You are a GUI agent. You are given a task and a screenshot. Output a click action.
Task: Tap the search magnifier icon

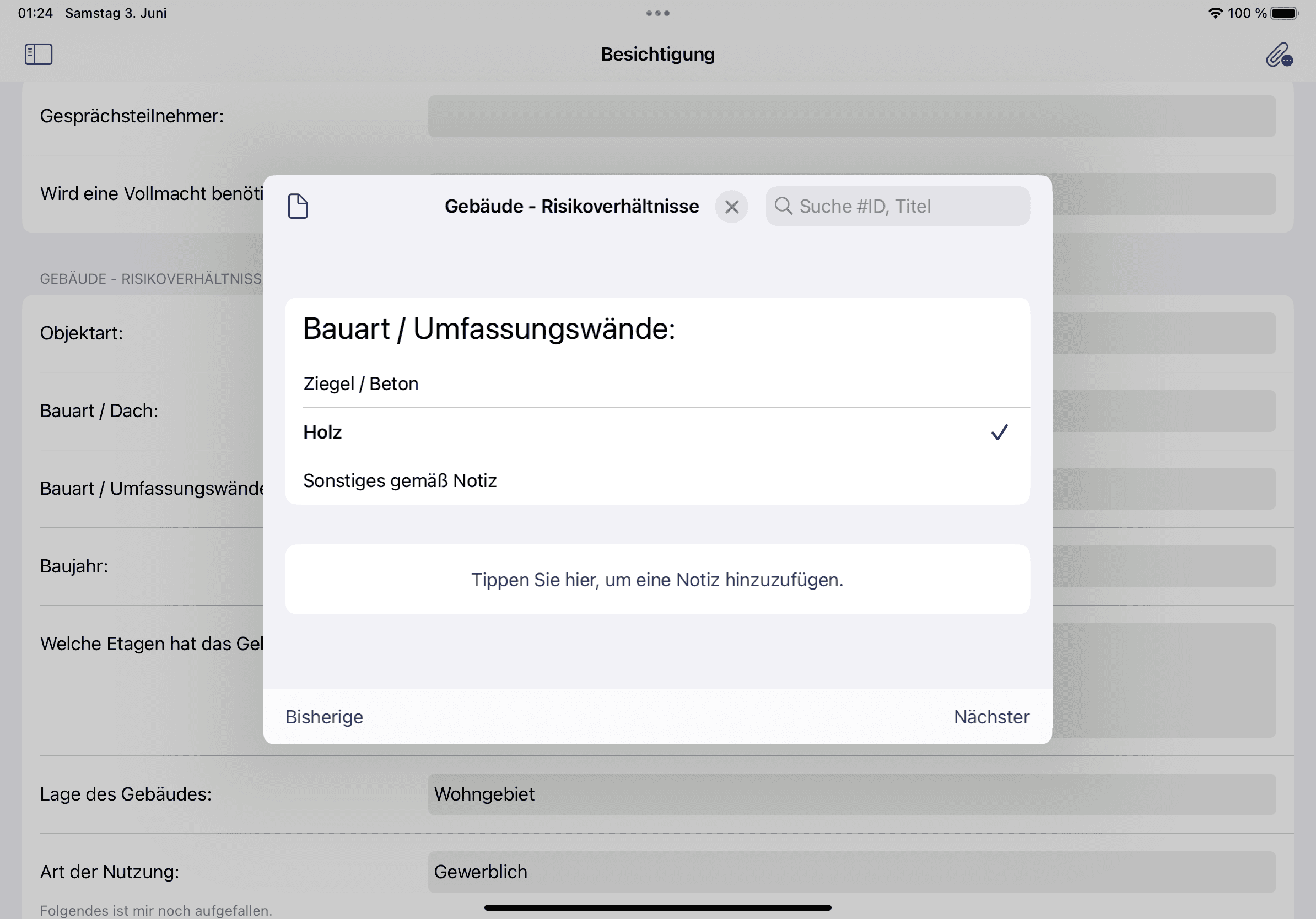(783, 206)
